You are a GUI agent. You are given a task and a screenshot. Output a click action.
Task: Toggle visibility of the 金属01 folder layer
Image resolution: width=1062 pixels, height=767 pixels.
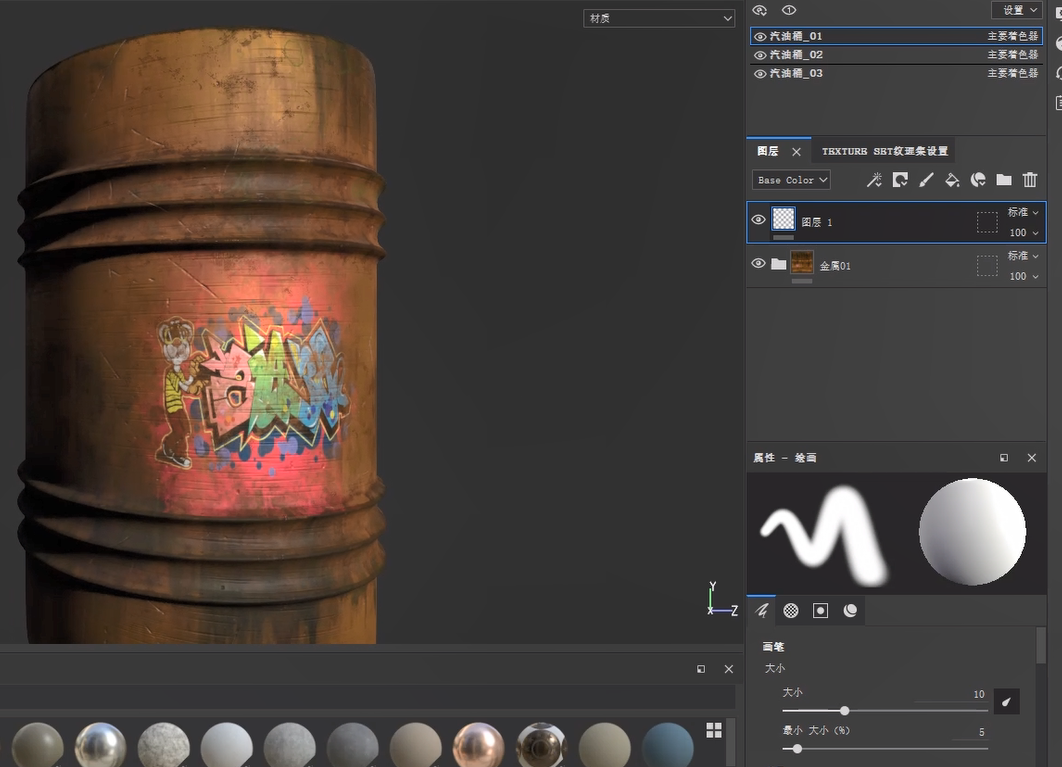pyautogui.click(x=758, y=264)
